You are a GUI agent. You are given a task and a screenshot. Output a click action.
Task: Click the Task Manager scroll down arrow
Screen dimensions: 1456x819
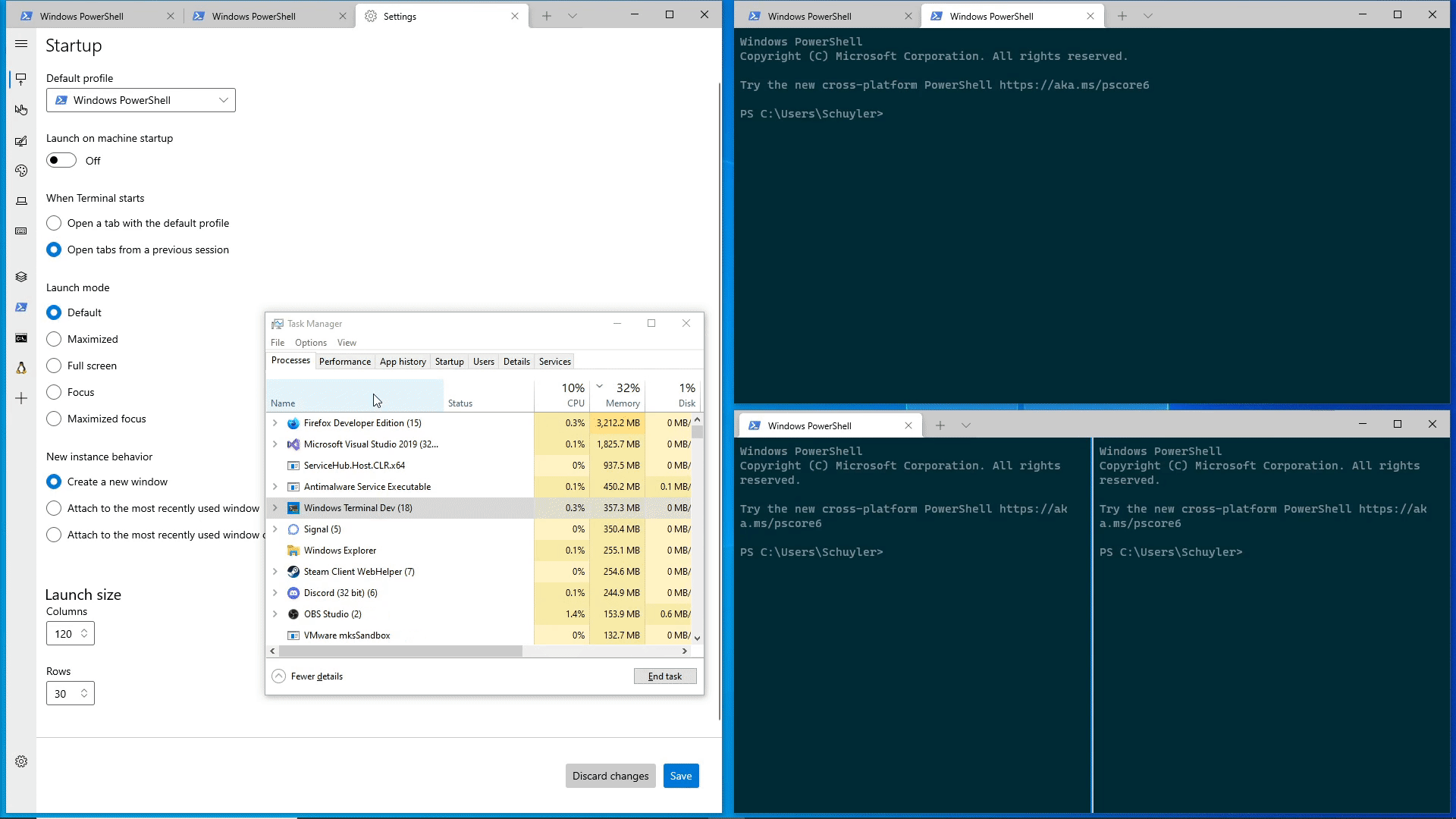coord(697,639)
